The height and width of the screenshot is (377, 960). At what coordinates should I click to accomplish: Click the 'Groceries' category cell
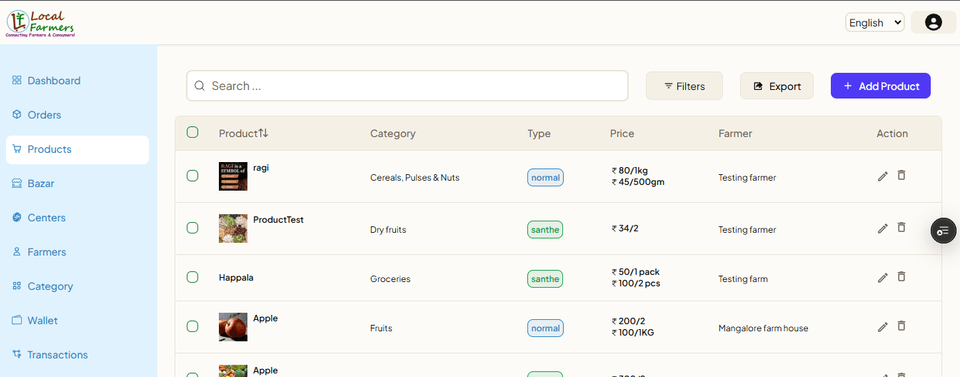(x=390, y=279)
